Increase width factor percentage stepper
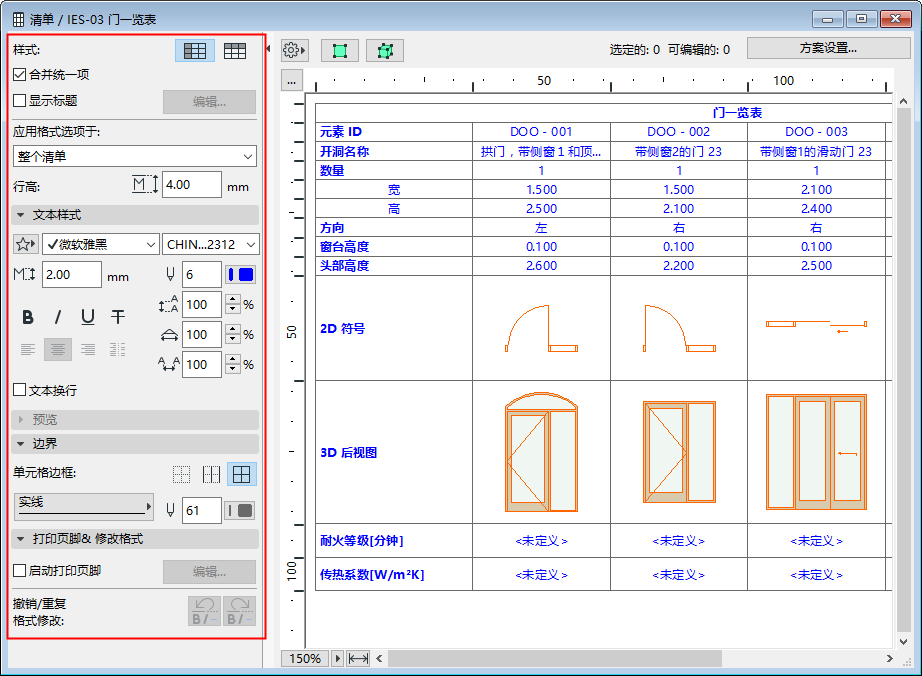Screen dimensions: 922x676 (233, 329)
